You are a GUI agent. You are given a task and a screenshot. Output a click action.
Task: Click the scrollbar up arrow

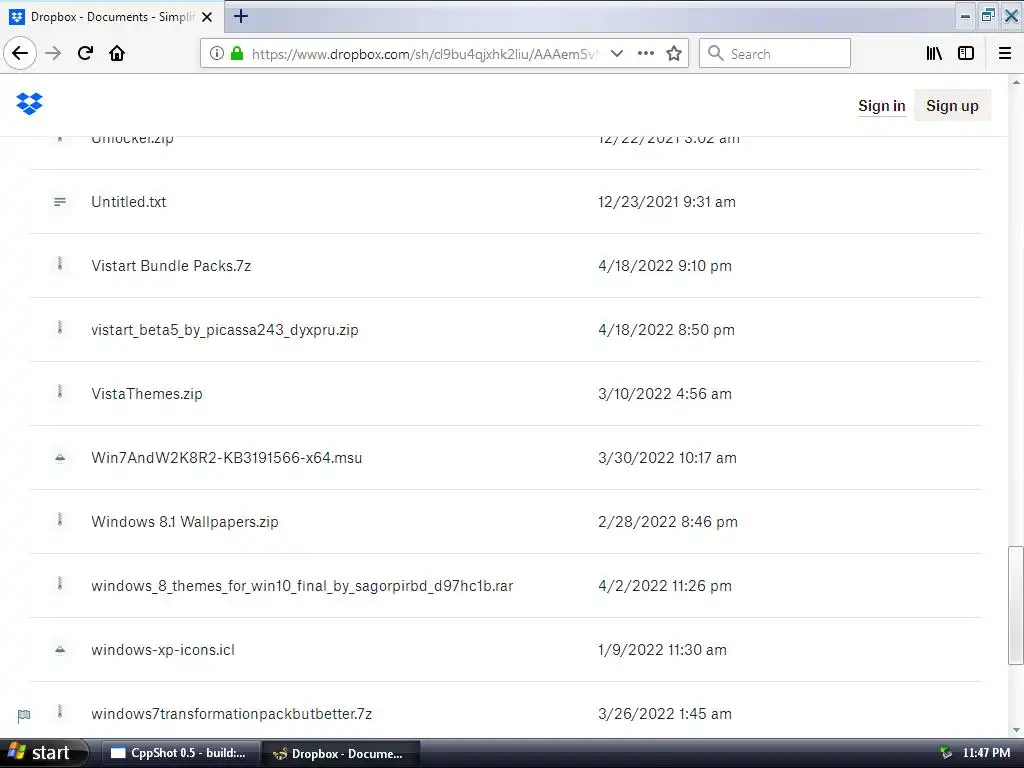(1016, 82)
